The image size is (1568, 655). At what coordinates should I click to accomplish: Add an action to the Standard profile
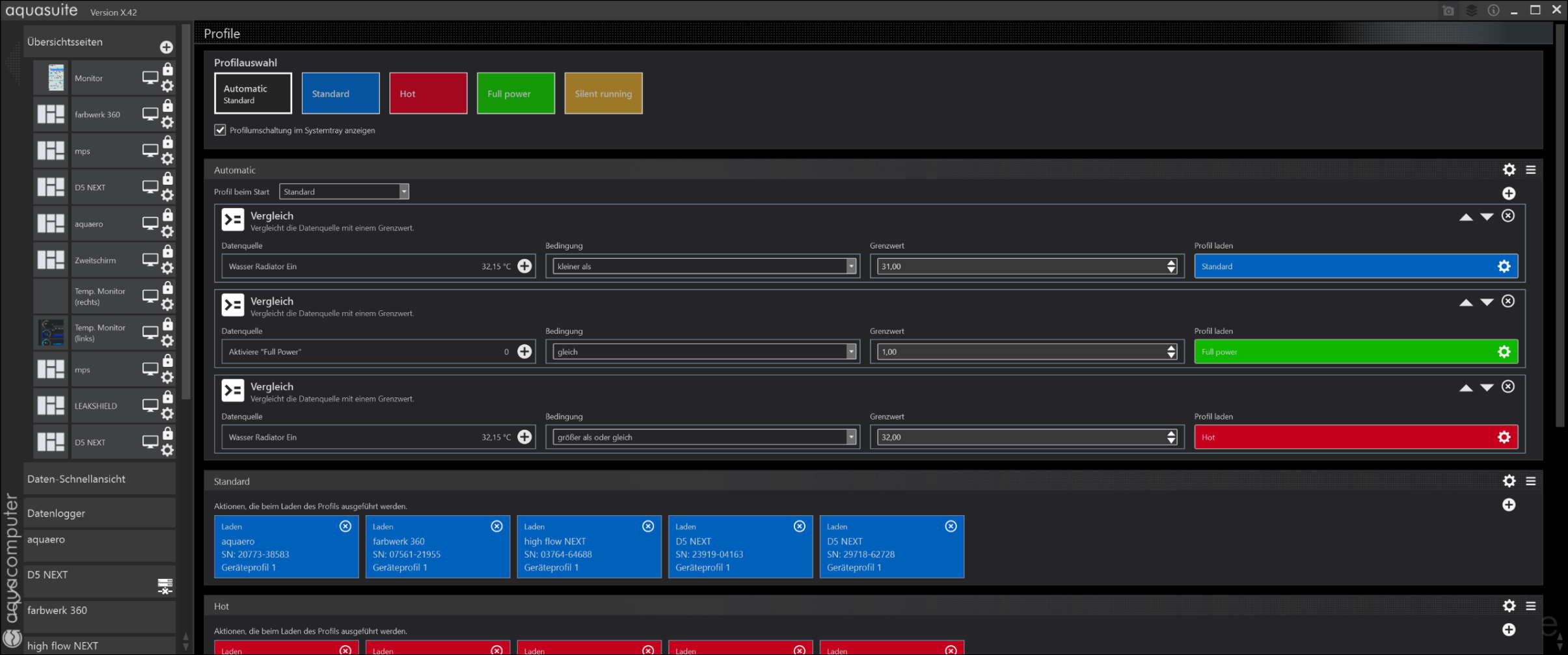[1509, 505]
